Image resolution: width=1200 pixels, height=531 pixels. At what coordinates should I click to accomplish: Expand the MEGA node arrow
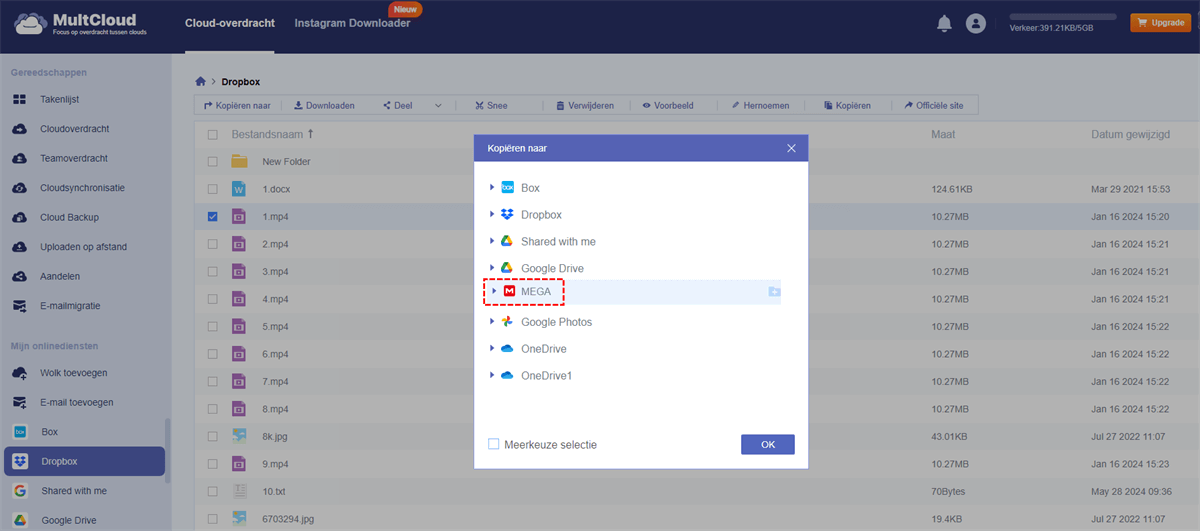point(495,291)
